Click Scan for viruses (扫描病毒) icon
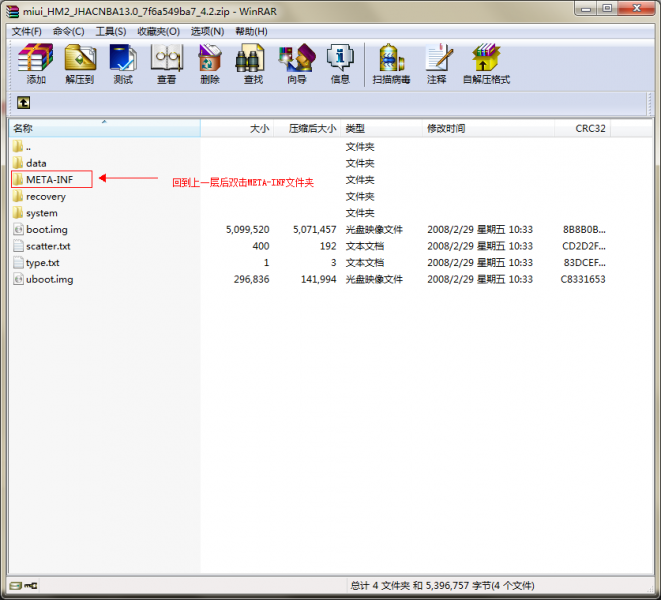 pyautogui.click(x=392, y=64)
